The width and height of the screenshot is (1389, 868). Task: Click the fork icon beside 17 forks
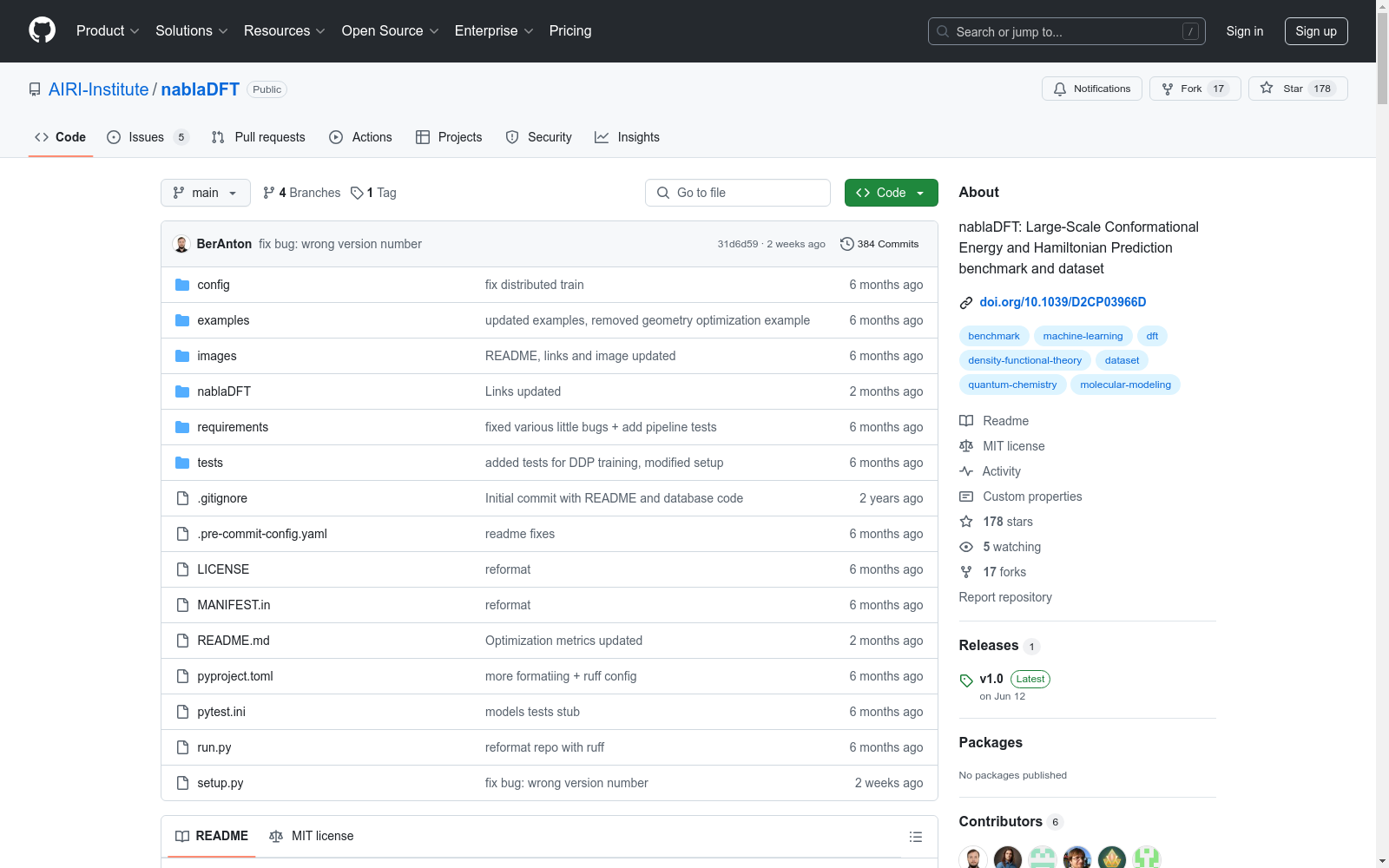click(x=966, y=572)
